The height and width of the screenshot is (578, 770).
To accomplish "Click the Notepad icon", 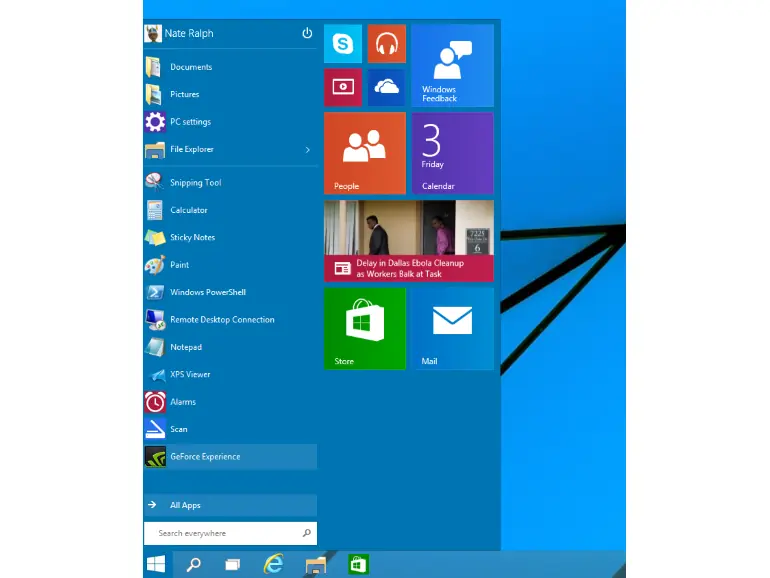I will click(x=155, y=347).
